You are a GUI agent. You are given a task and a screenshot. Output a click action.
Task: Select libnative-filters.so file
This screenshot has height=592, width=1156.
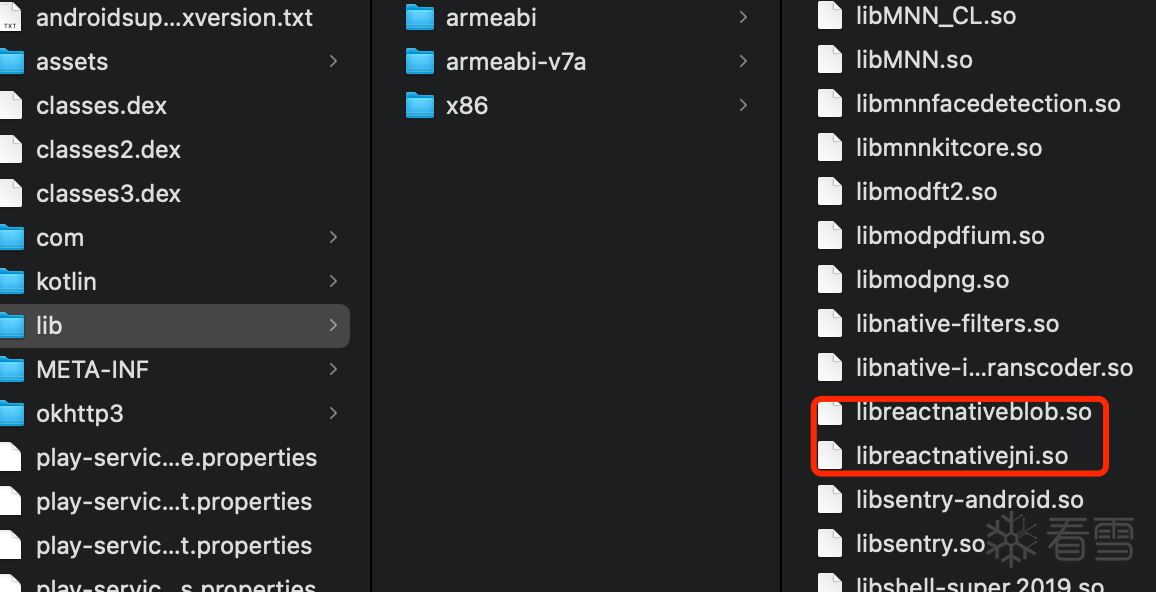(957, 324)
